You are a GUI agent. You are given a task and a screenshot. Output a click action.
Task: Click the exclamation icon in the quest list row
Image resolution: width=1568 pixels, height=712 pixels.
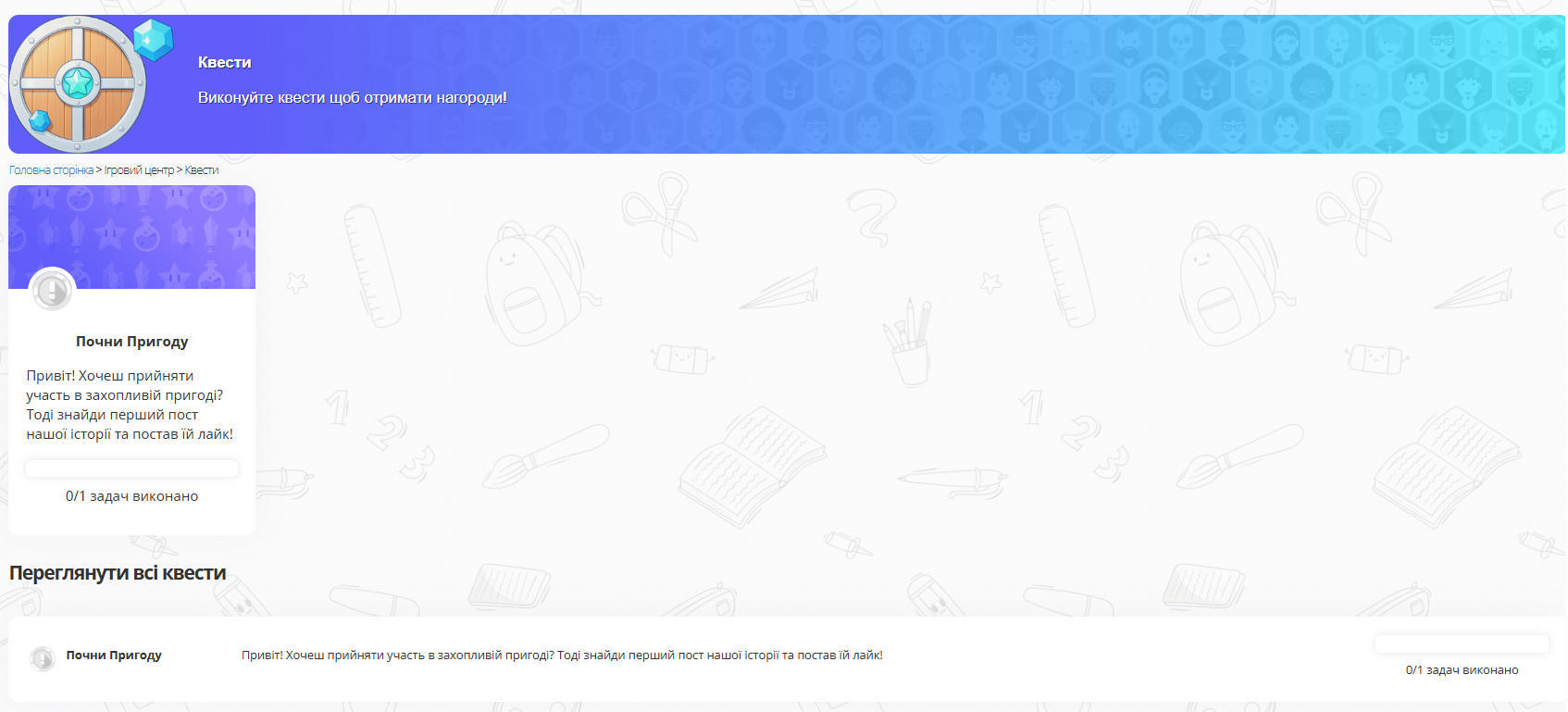tap(43, 658)
